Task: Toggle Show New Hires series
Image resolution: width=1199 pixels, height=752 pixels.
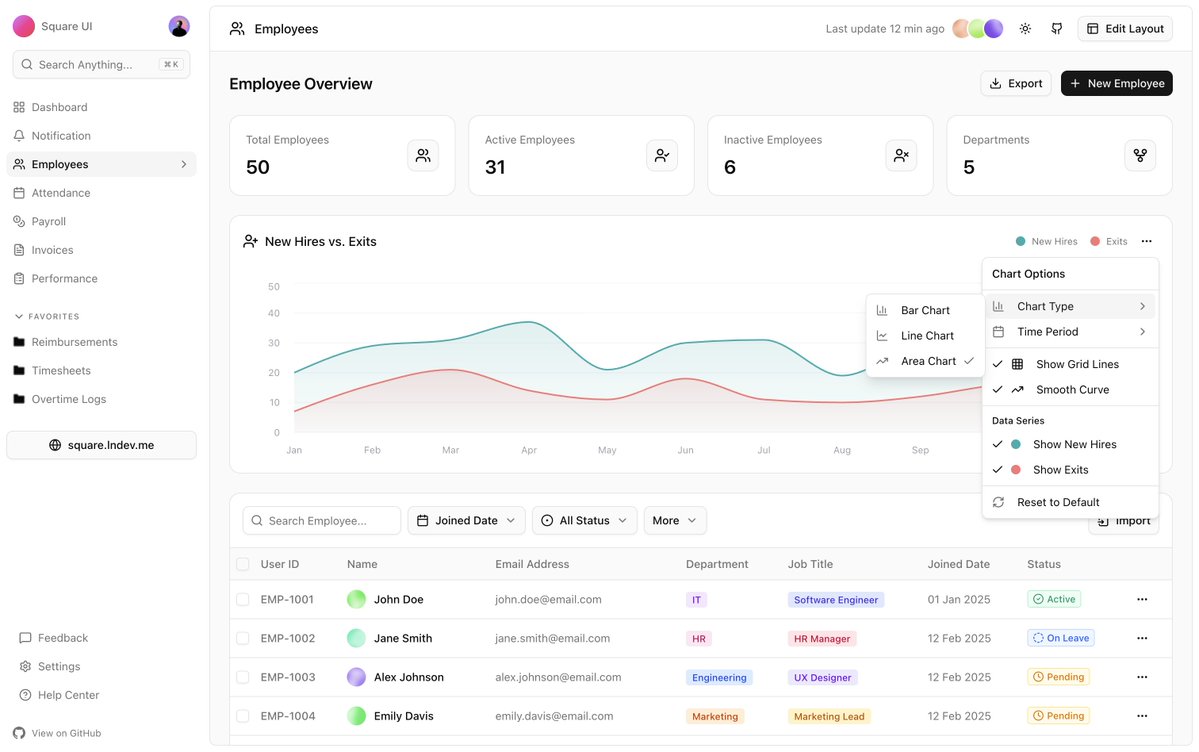Action: [x=1071, y=444]
